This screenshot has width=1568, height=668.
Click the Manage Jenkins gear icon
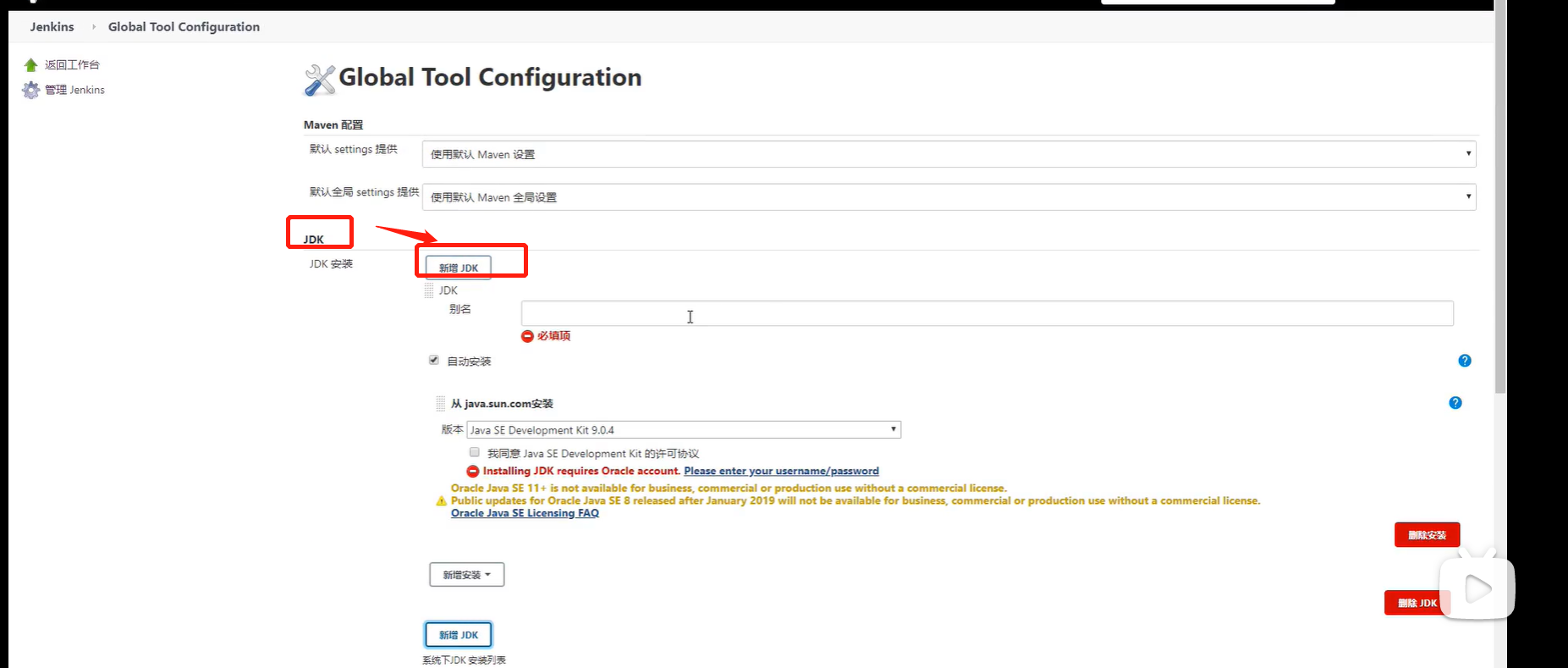(31, 90)
